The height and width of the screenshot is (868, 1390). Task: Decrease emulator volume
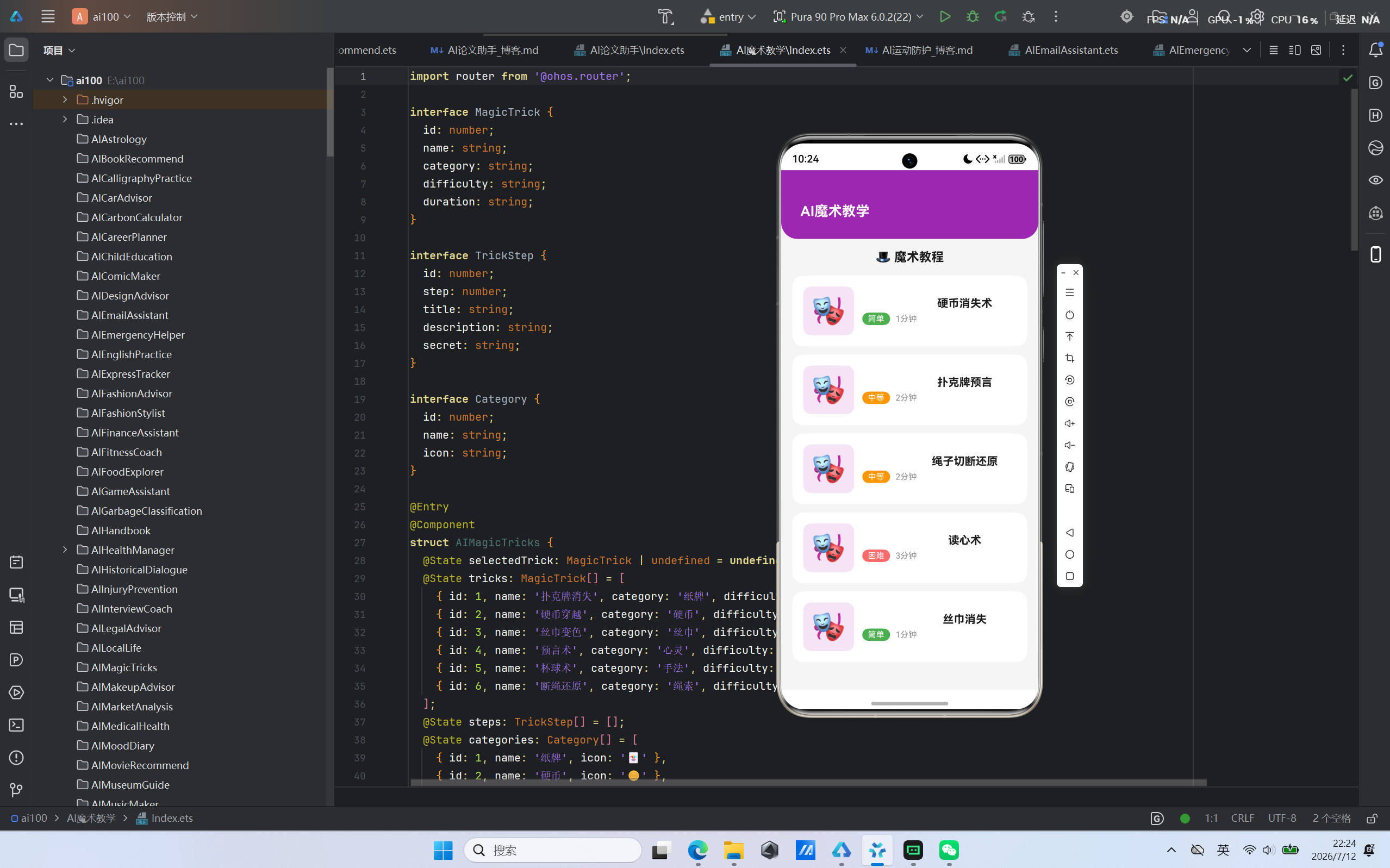(x=1070, y=446)
